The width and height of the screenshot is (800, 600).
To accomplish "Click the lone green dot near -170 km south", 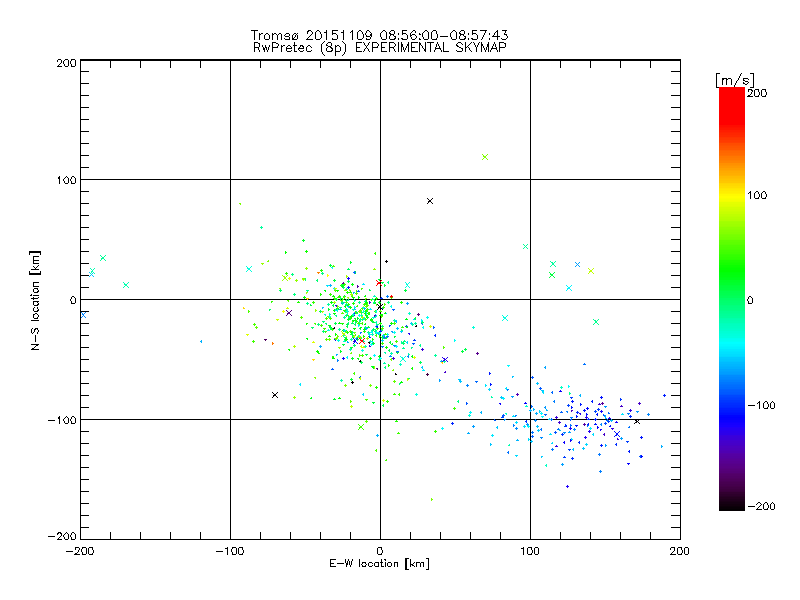I will click(x=432, y=499).
